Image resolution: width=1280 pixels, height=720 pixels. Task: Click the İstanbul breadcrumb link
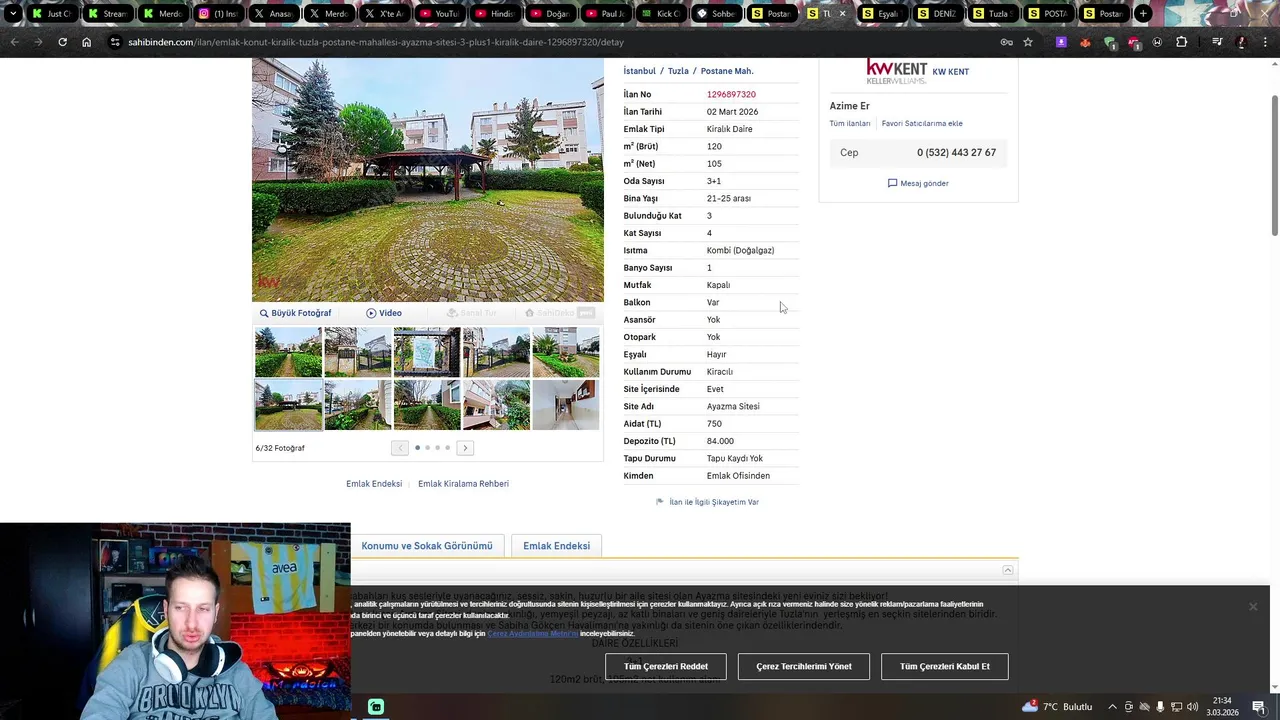(x=640, y=71)
